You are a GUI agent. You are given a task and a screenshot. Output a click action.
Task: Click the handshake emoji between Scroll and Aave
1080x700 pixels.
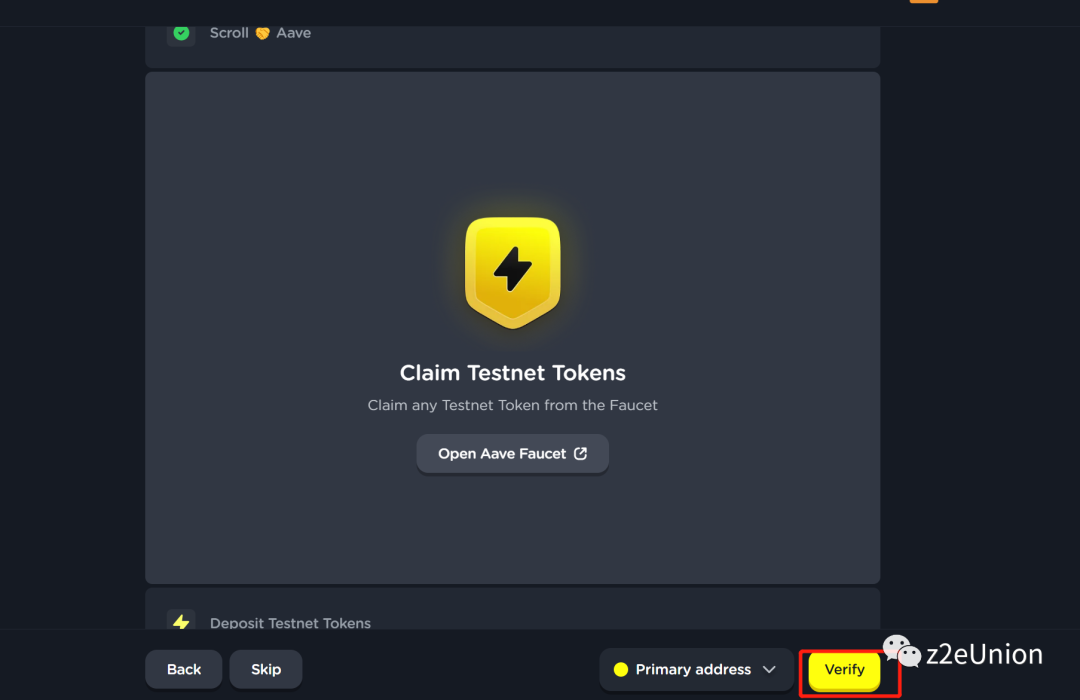(x=262, y=33)
